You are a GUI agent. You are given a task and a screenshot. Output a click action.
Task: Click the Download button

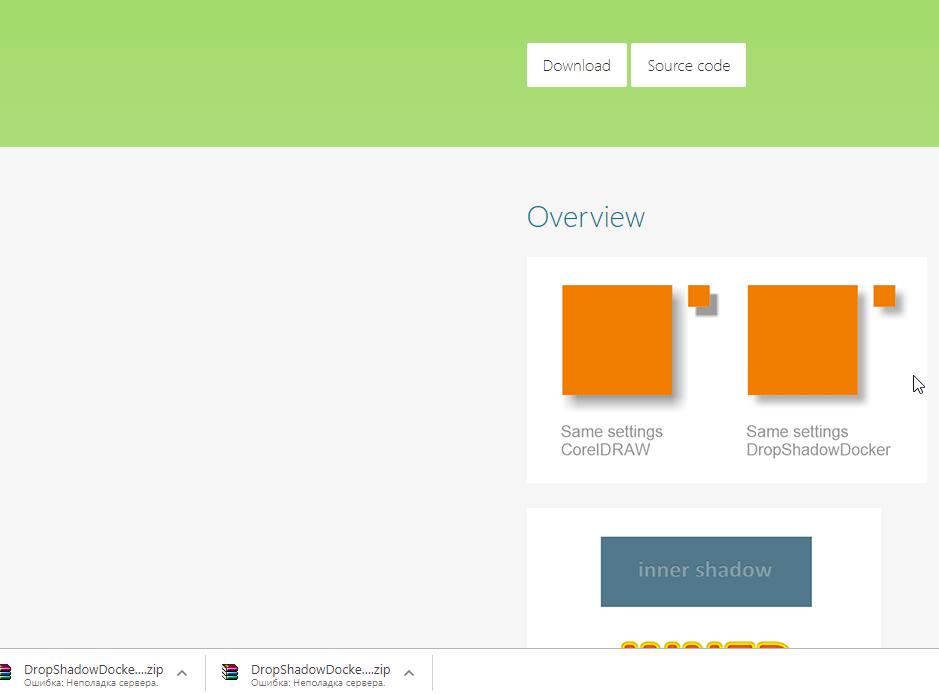577,65
